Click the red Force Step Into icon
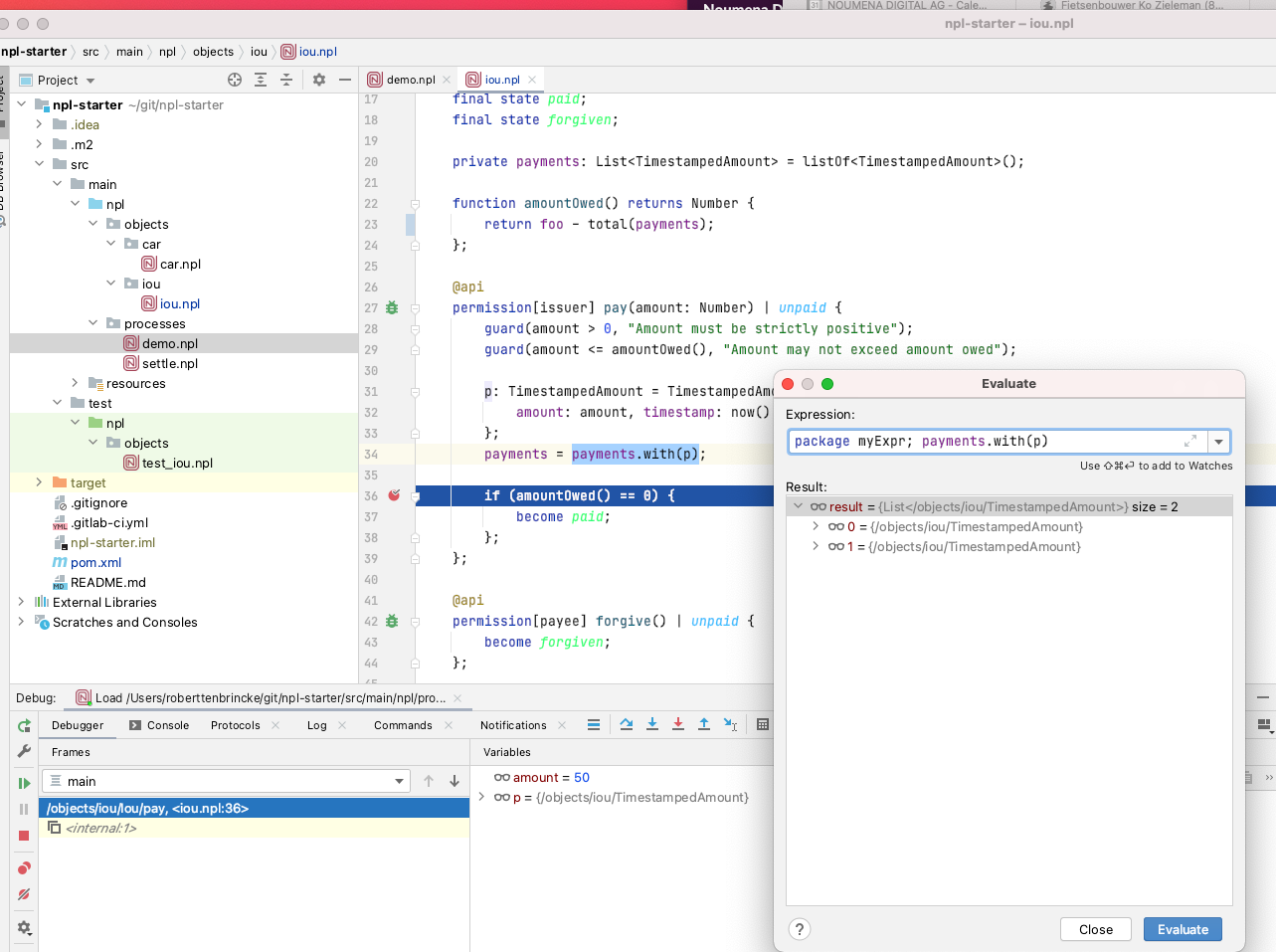The width and height of the screenshot is (1276, 952). [x=678, y=725]
